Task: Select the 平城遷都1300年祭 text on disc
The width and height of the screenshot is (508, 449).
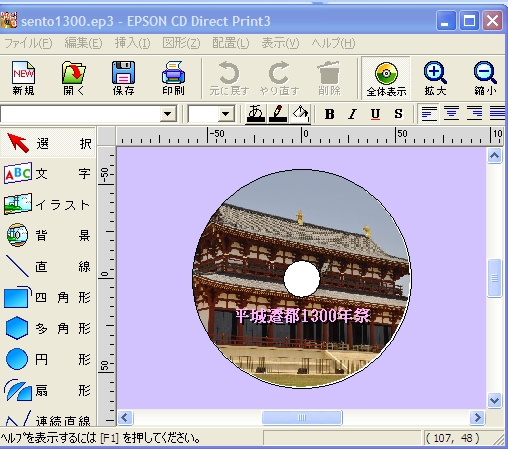Action: (x=303, y=316)
